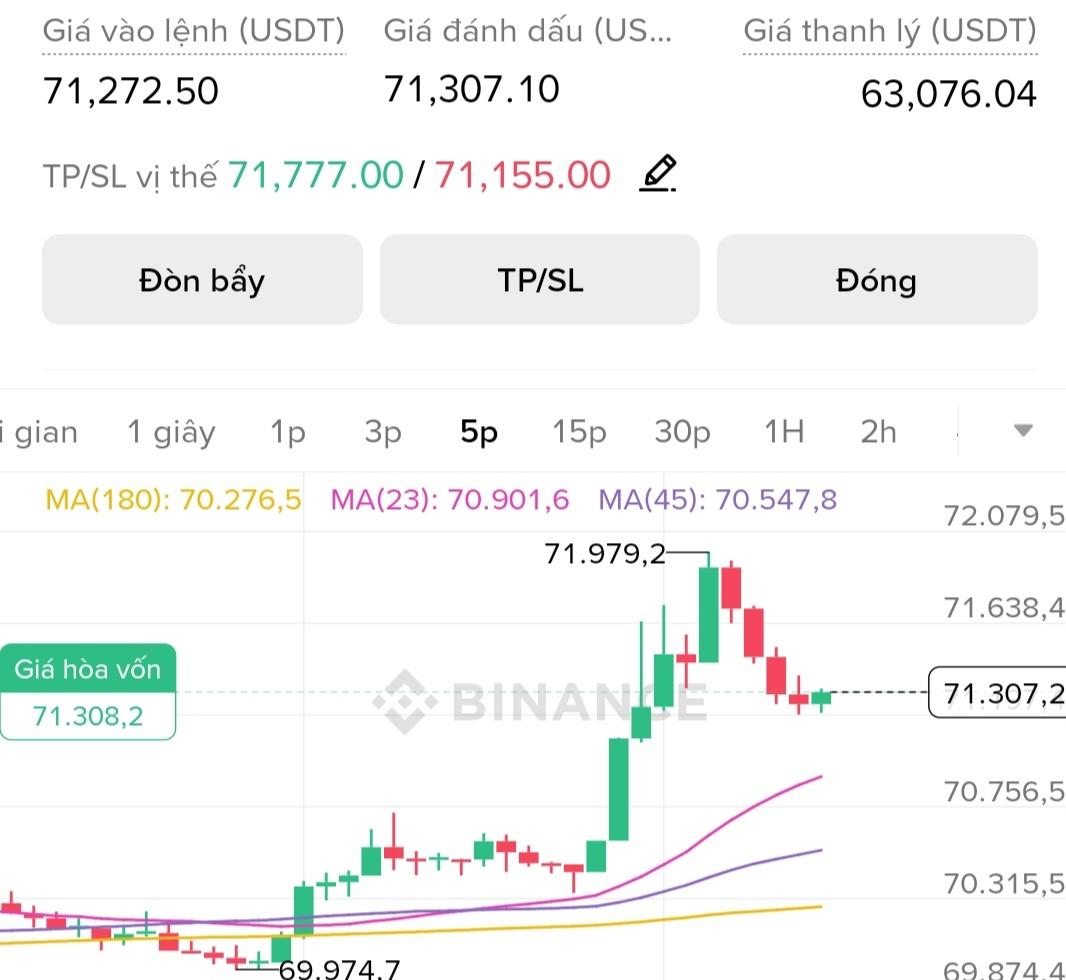Tap the Giá thanh lý label
Viewport: 1066px width, 980px height.
[889, 31]
